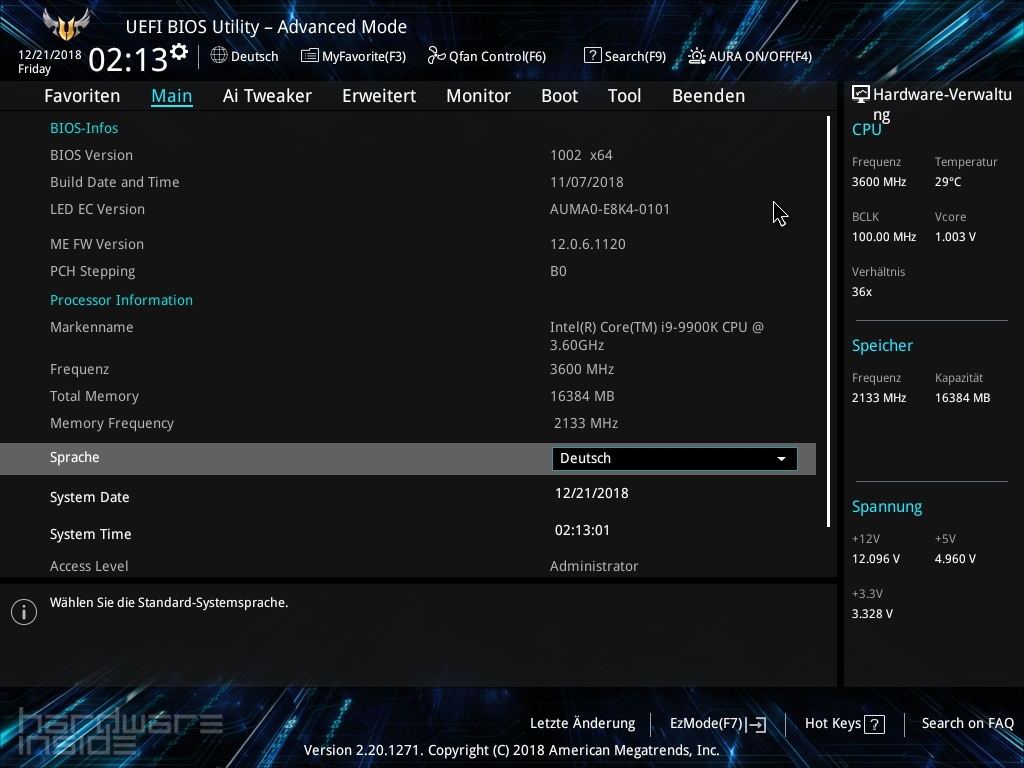The width and height of the screenshot is (1024, 768).
Task: Click the Access Level label
Action: [x=89, y=566]
